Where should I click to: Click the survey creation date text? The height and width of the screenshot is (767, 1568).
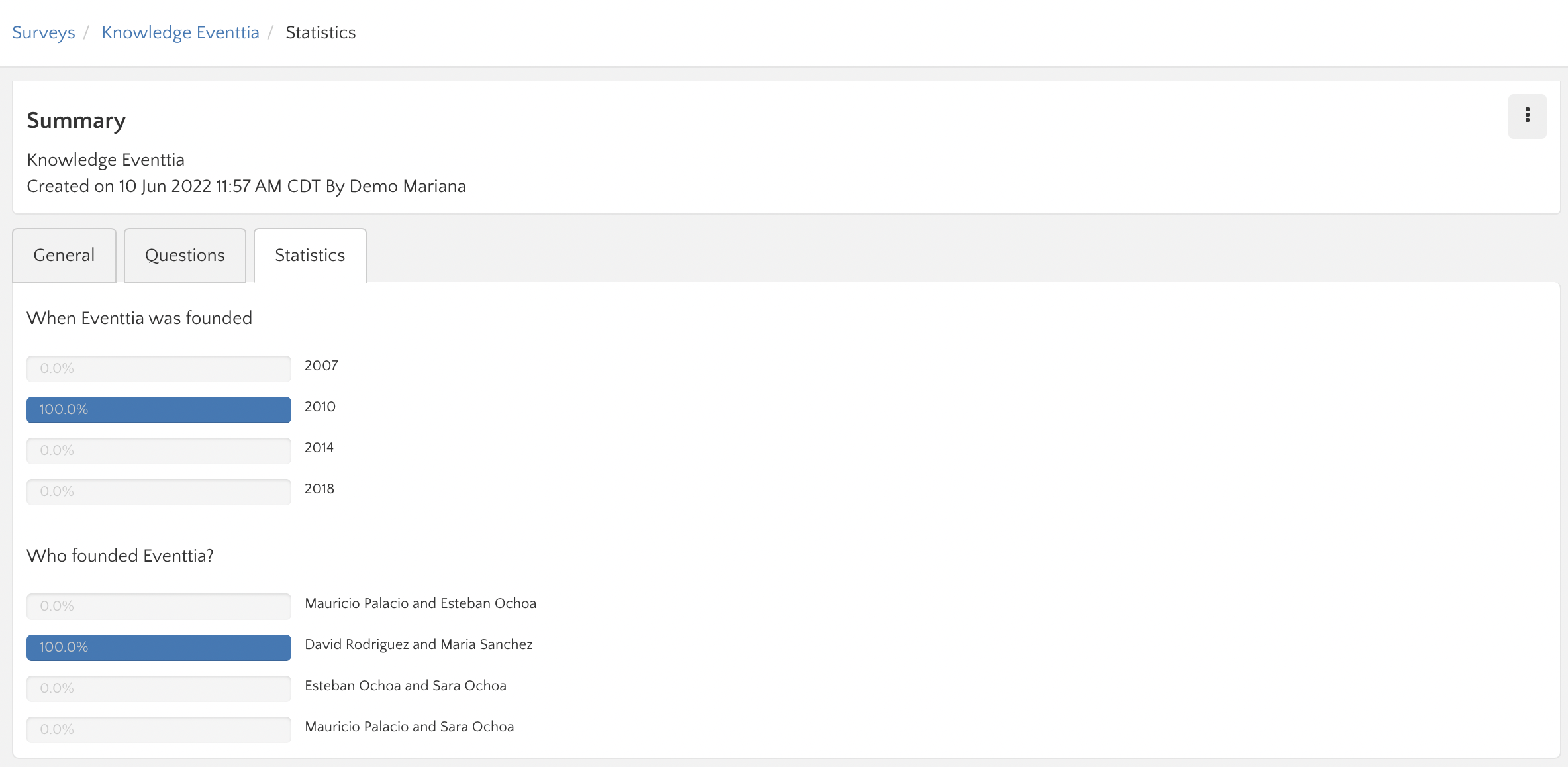pos(246,186)
